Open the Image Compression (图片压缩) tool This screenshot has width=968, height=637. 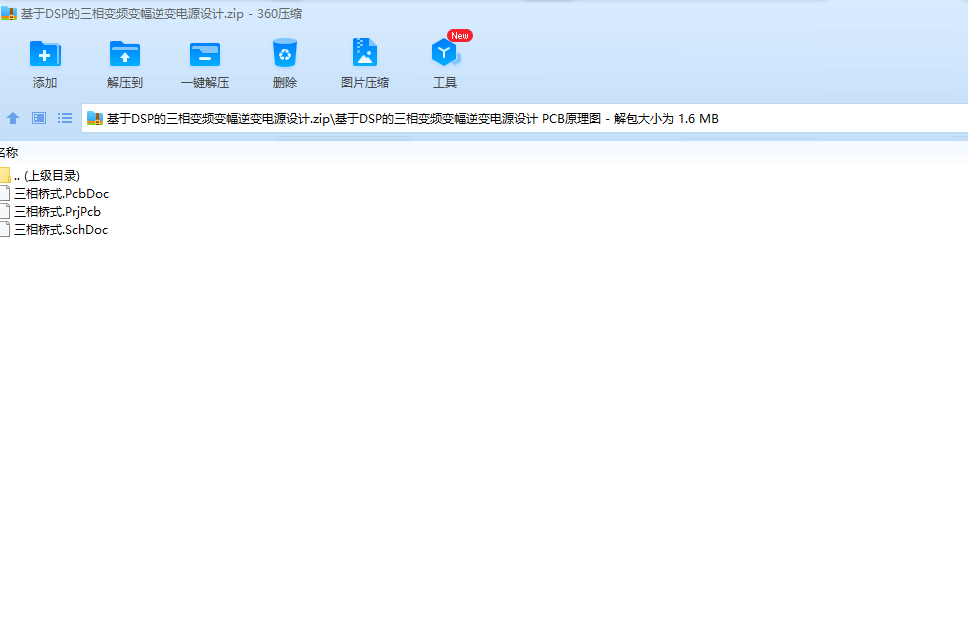(x=365, y=52)
